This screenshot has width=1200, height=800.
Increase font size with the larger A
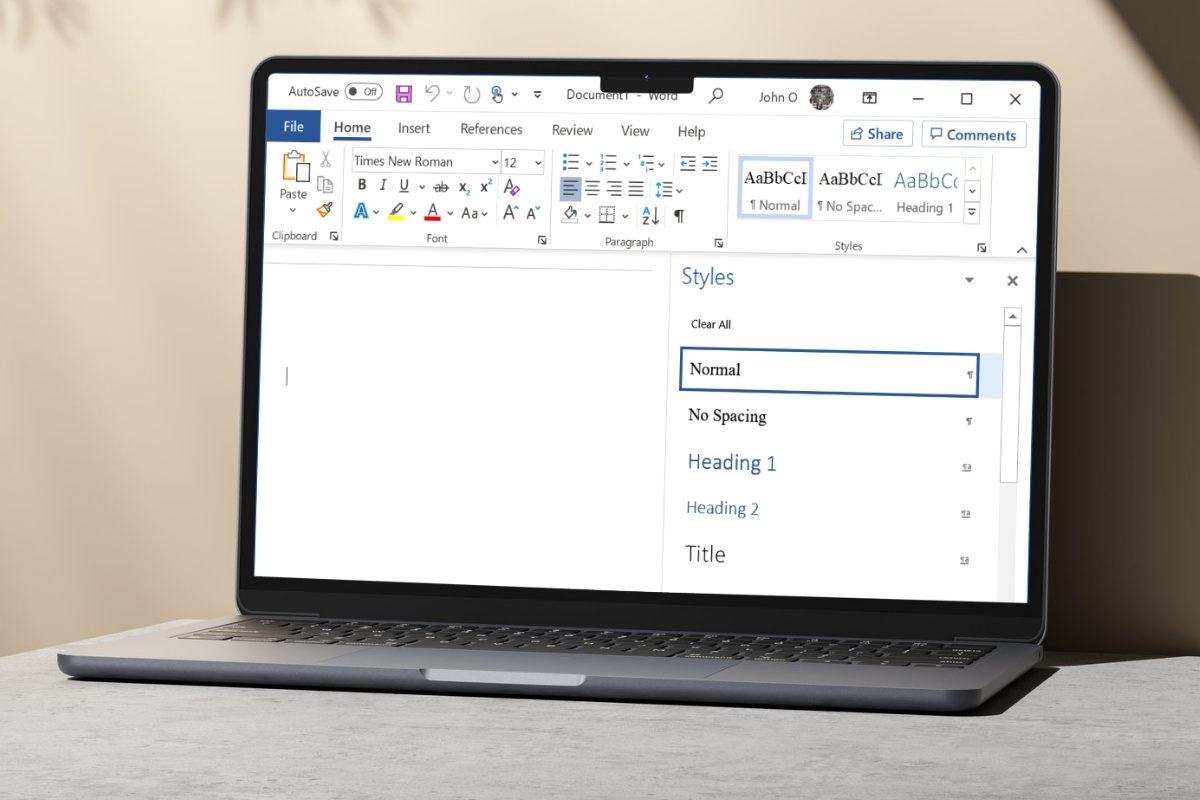click(x=510, y=213)
